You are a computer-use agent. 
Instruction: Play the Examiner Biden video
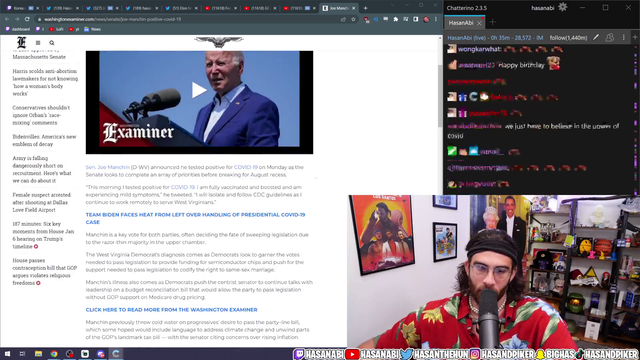[199, 90]
